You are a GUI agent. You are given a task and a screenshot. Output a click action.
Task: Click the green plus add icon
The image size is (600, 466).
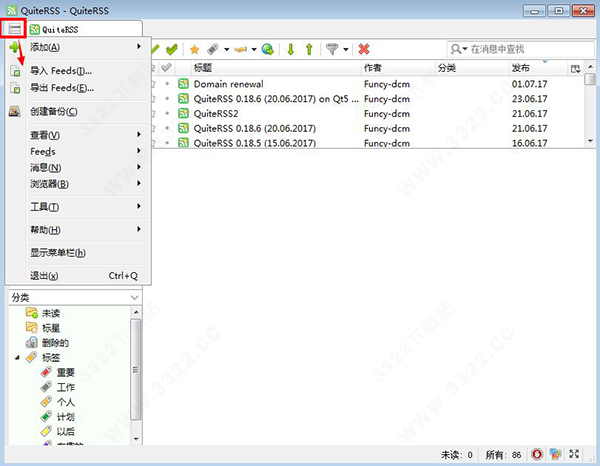pyautogui.click(x=14, y=47)
